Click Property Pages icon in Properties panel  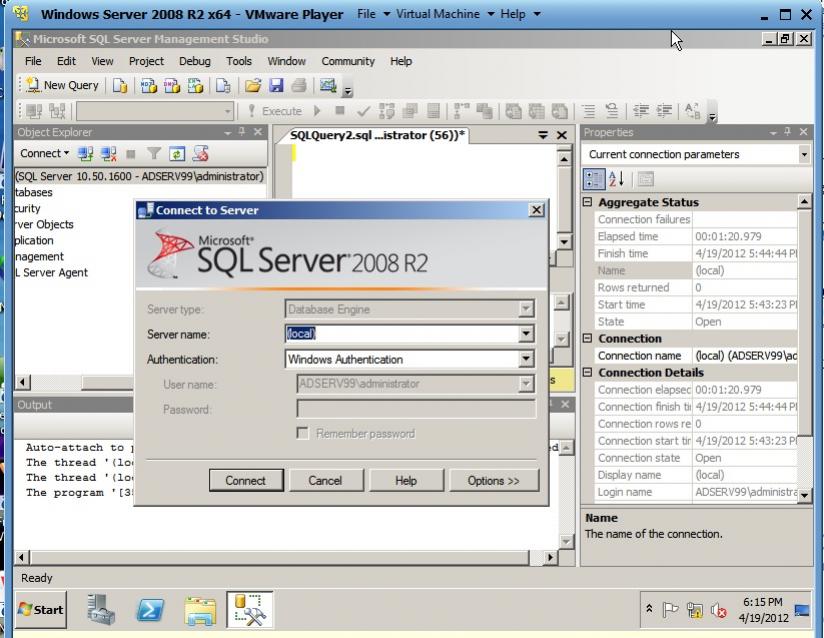point(645,179)
